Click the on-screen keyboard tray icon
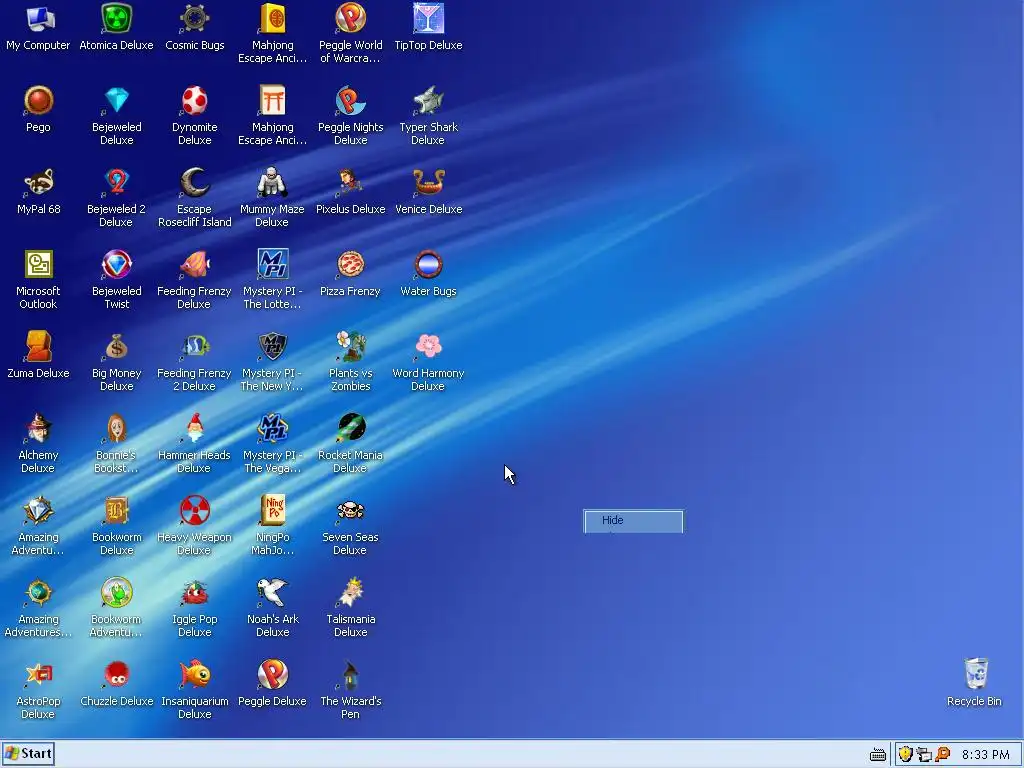The height and width of the screenshot is (768, 1024). pos(878,756)
